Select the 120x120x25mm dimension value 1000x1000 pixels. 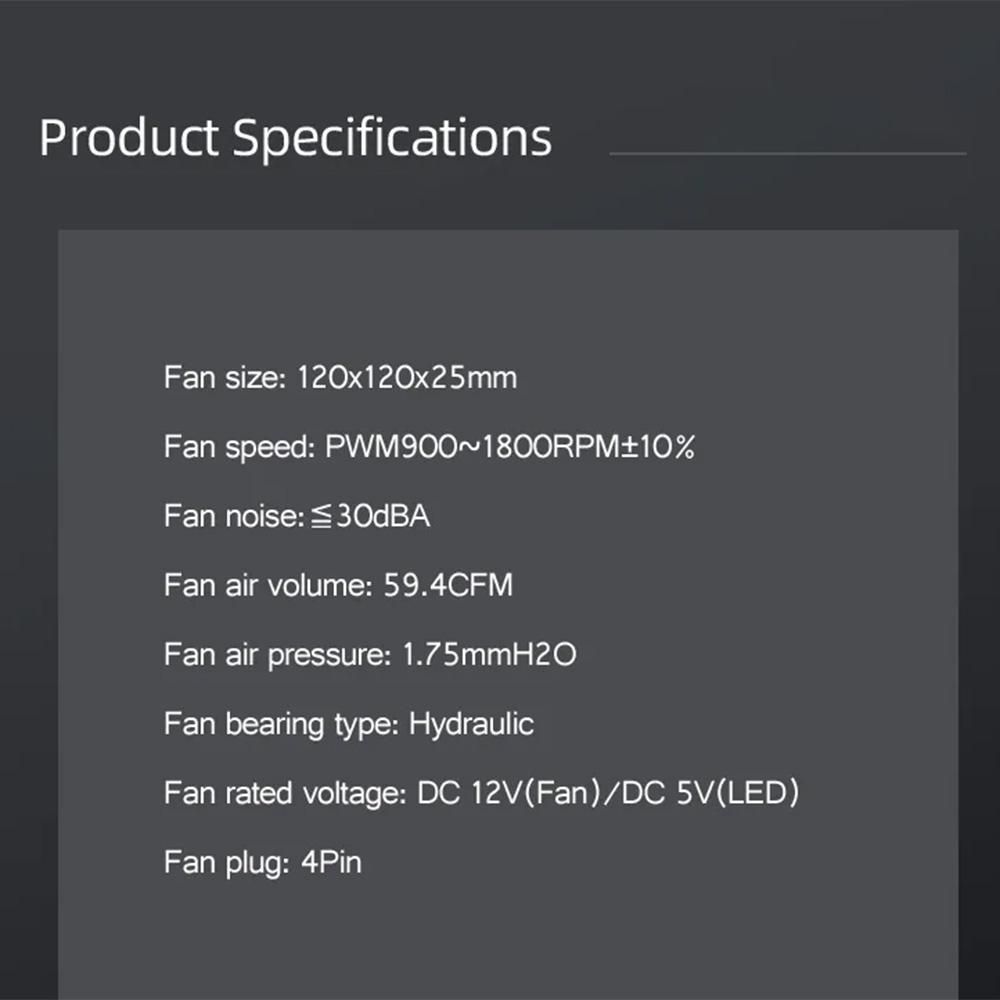408,378
